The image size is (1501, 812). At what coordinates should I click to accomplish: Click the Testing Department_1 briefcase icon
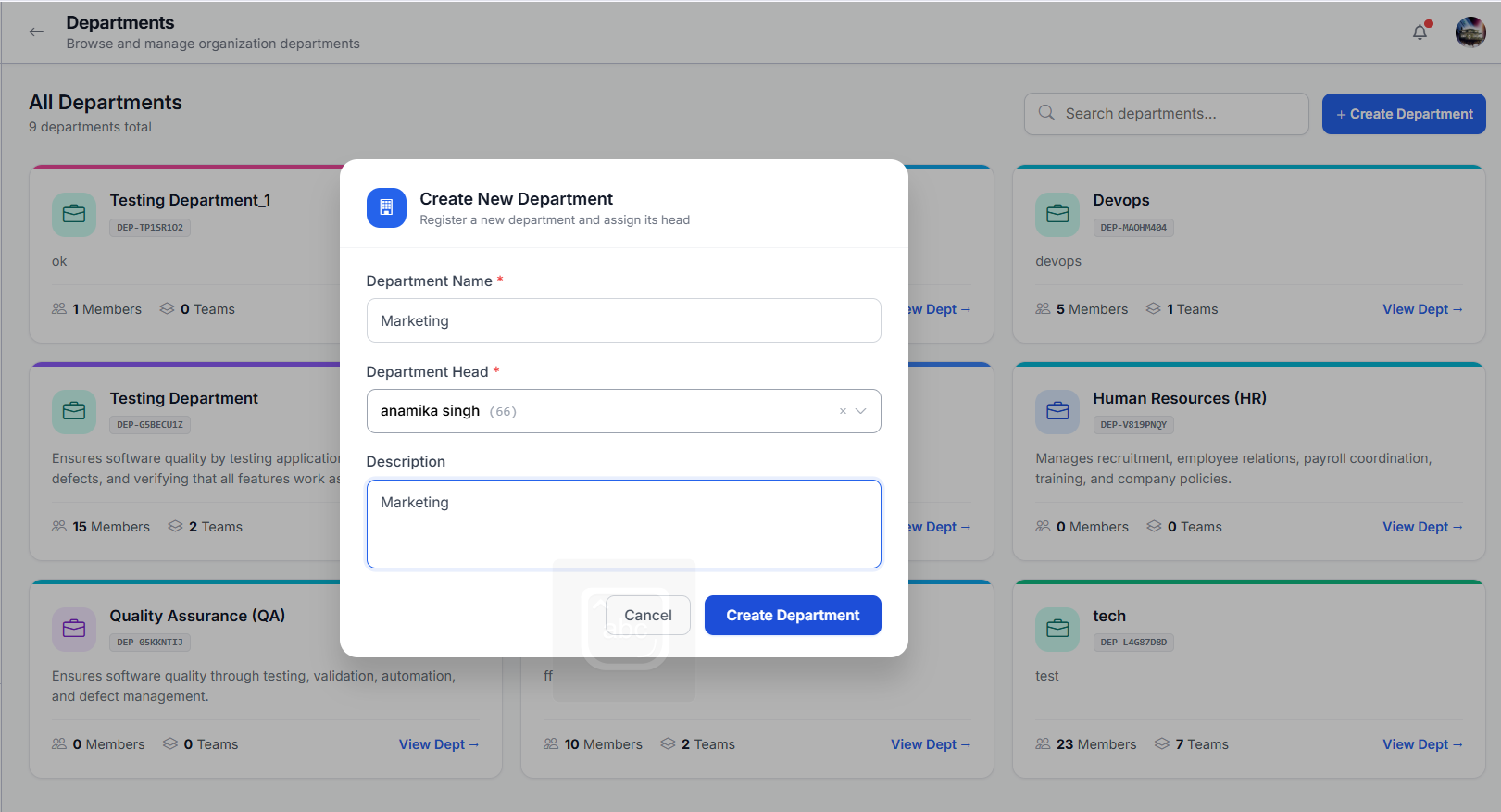[74, 214]
